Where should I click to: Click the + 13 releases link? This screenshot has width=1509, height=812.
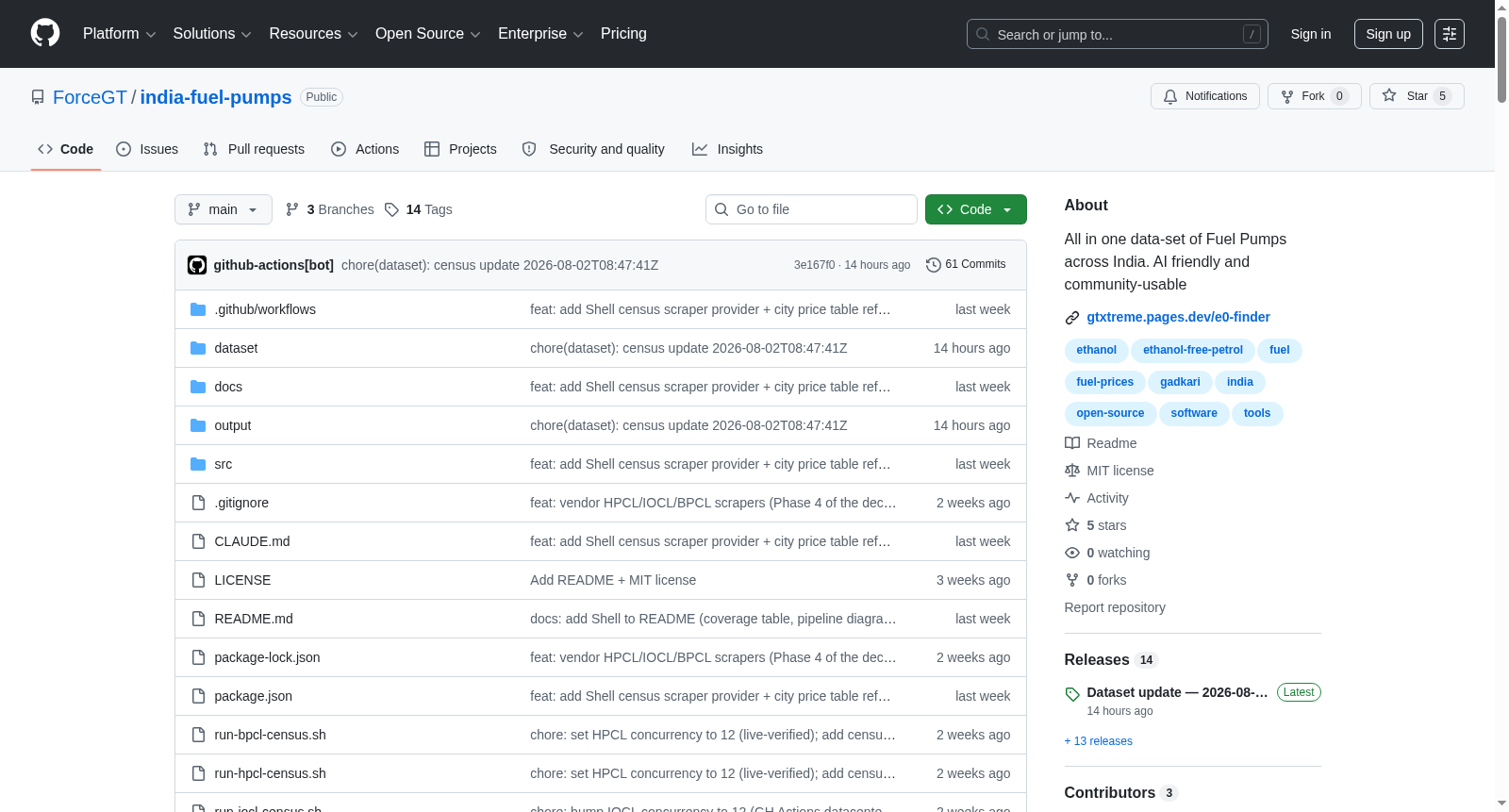tap(1099, 741)
